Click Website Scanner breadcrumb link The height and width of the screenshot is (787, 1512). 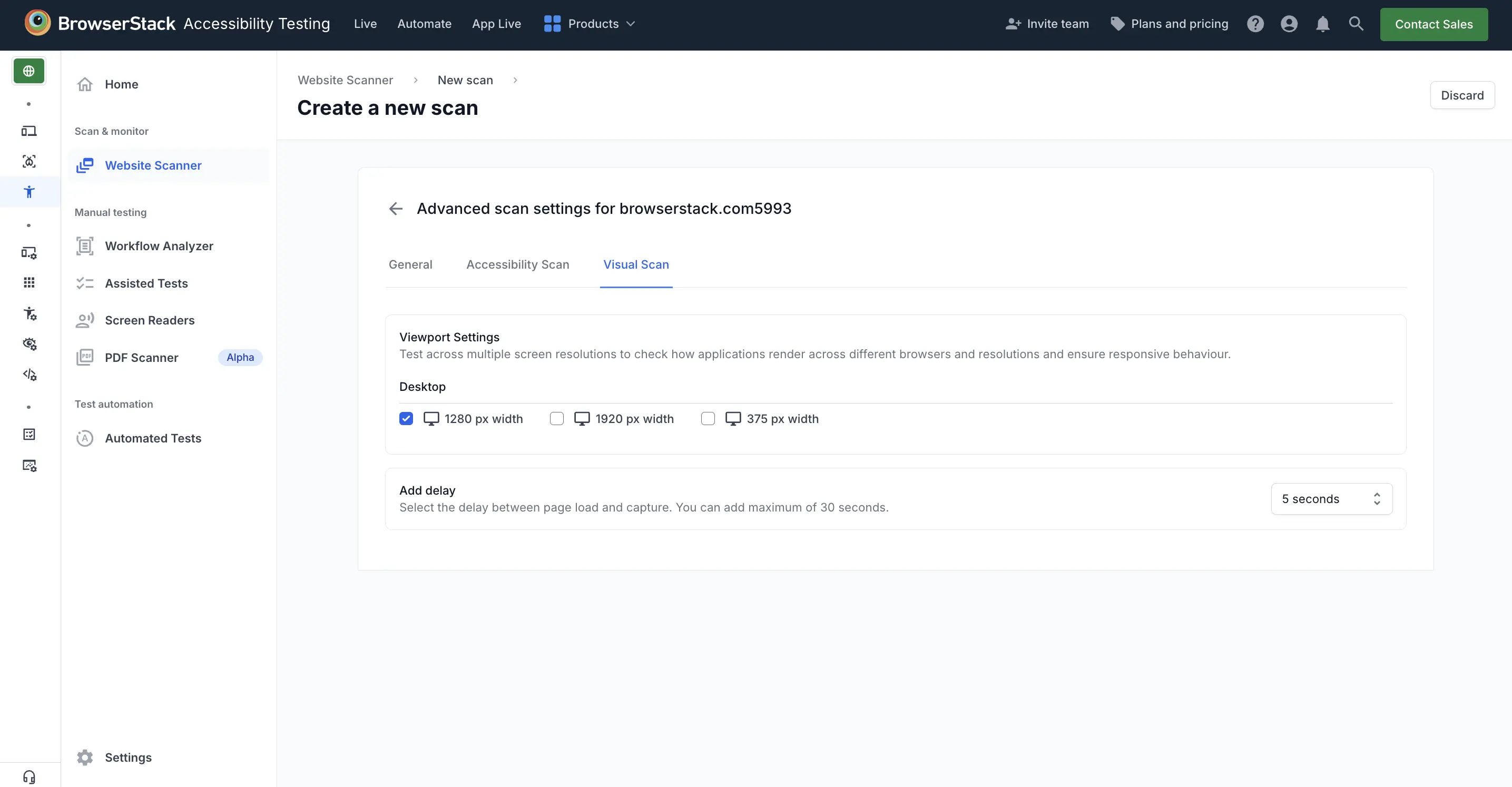[345, 81]
